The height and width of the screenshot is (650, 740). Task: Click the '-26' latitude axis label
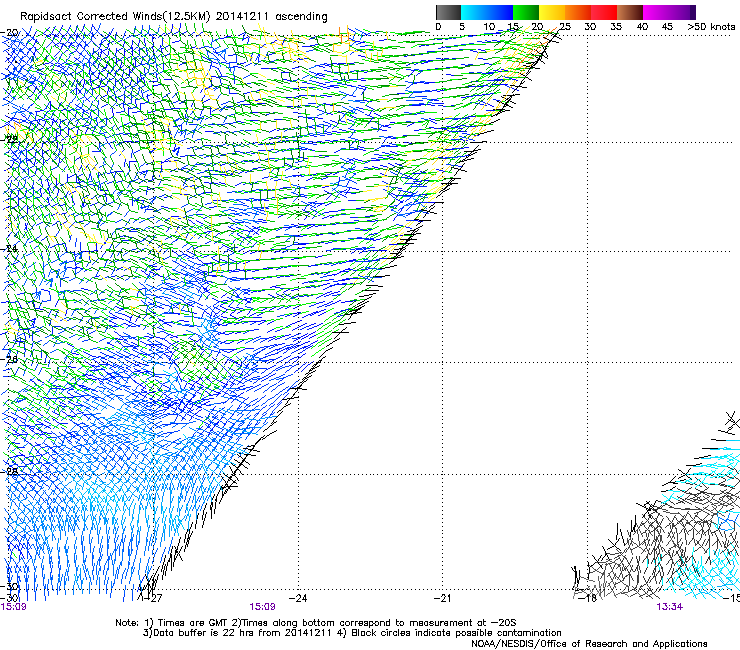pyautogui.click(x=10, y=360)
